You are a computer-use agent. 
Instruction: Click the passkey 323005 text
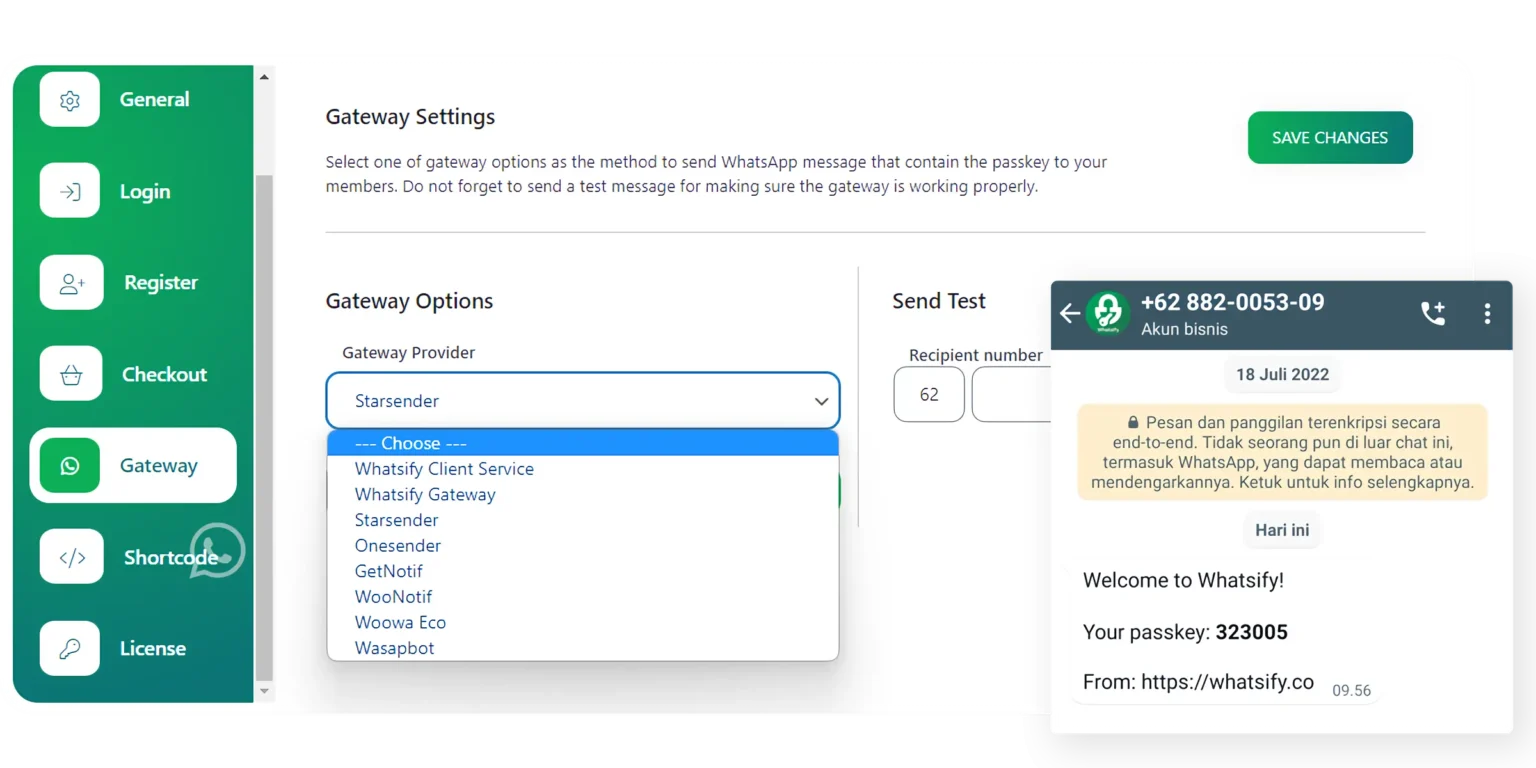pos(1251,632)
